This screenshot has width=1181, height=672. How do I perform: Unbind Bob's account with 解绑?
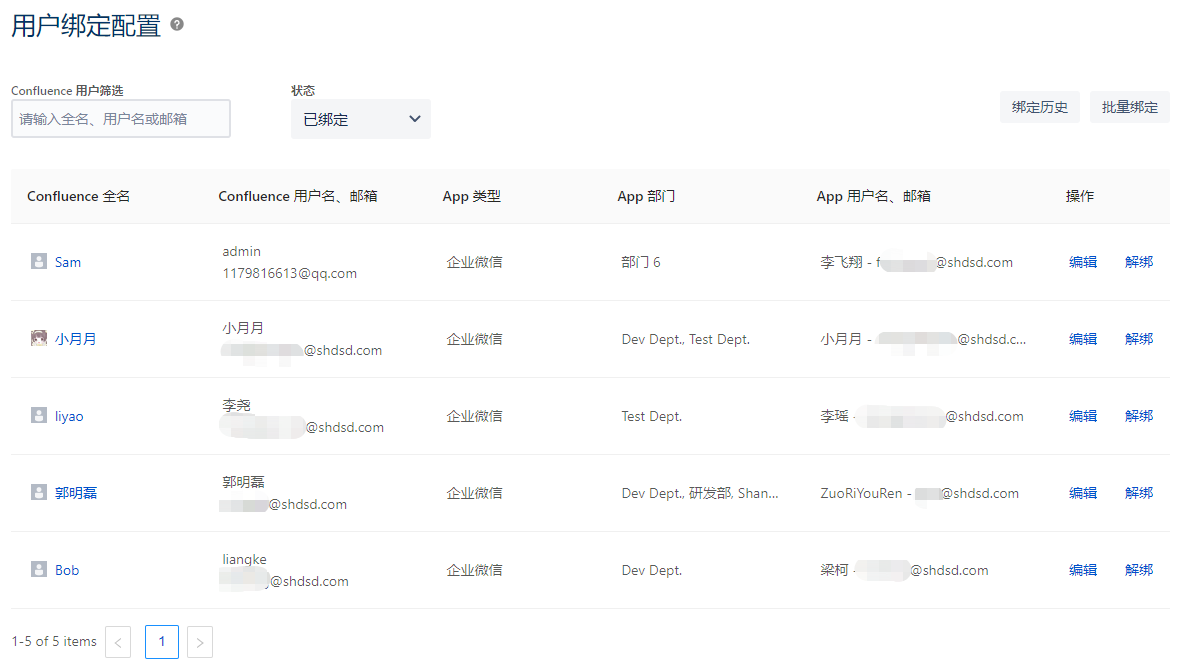point(1138,570)
